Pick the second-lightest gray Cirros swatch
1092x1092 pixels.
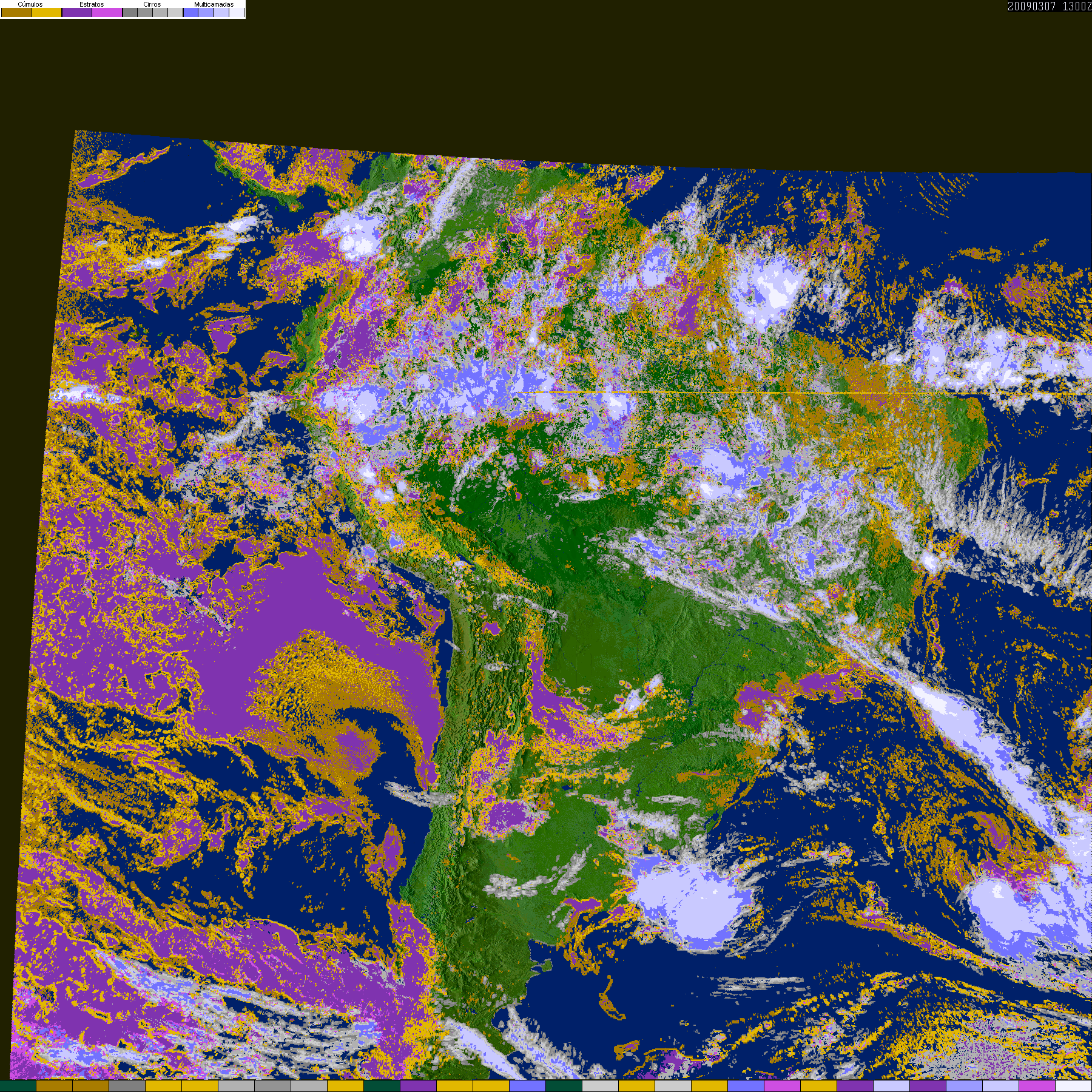[160, 12]
